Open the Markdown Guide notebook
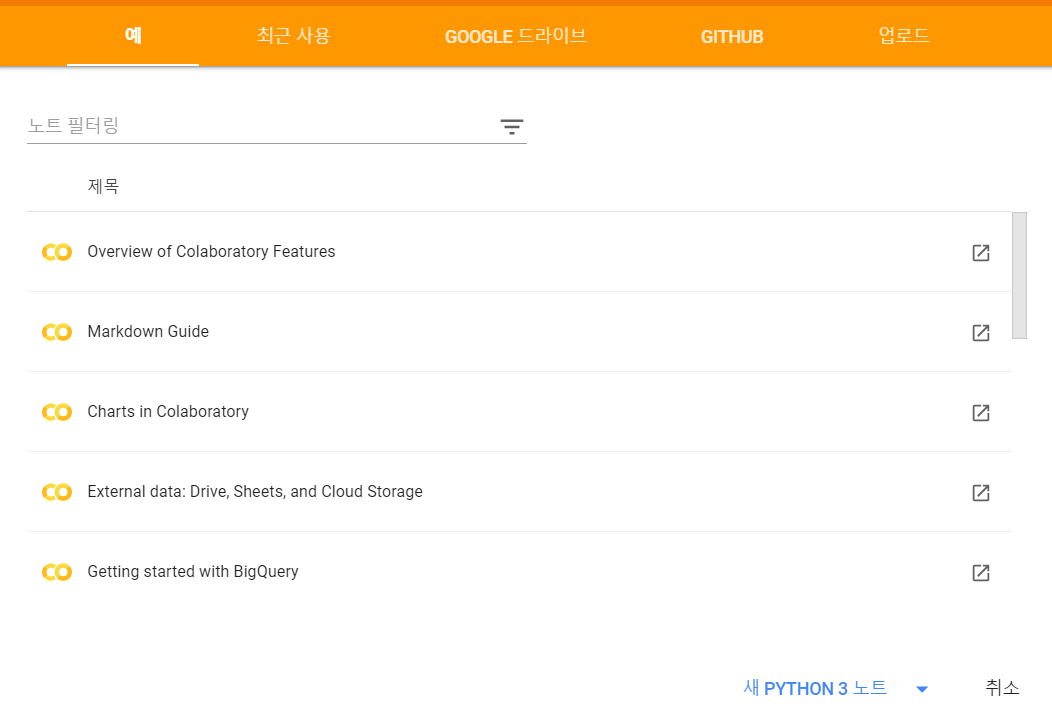The height and width of the screenshot is (721, 1052). coord(148,331)
